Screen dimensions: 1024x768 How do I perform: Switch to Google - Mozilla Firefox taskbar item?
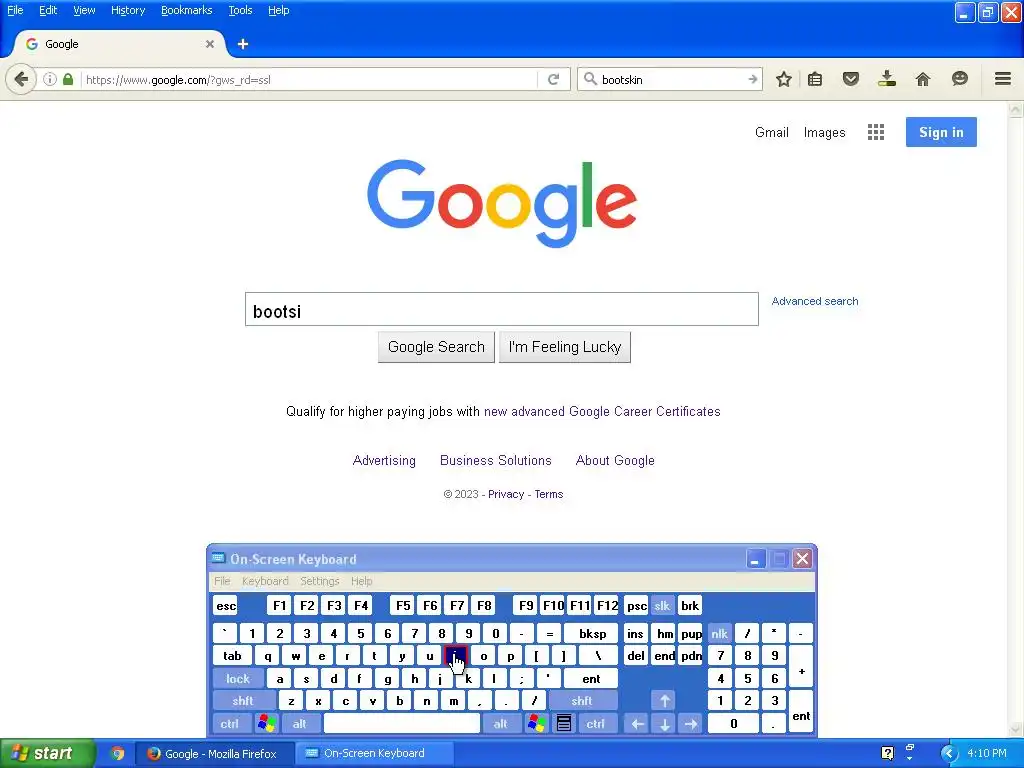coord(215,754)
